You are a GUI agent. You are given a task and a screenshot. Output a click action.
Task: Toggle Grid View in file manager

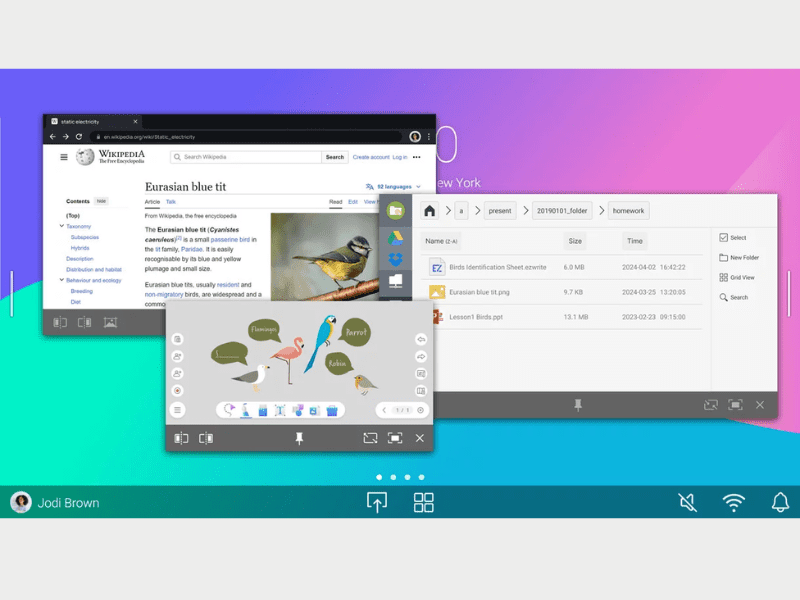click(737, 278)
